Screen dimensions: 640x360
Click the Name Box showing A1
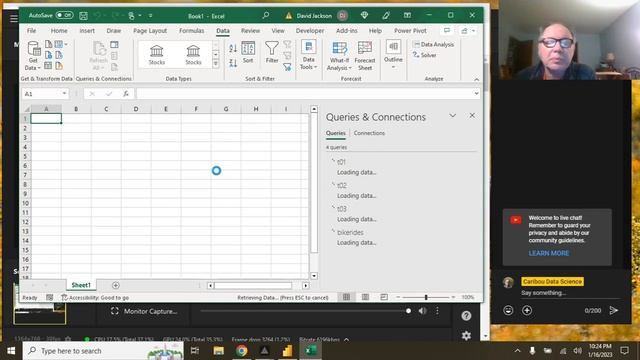[x=41, y=94]
